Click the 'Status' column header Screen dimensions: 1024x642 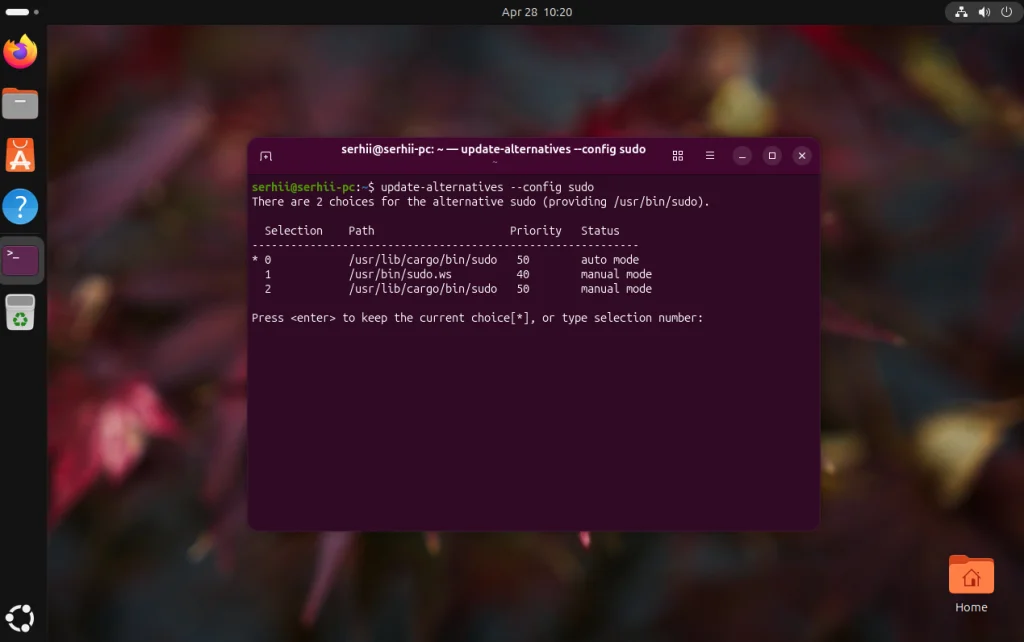(x=600, y=231)
